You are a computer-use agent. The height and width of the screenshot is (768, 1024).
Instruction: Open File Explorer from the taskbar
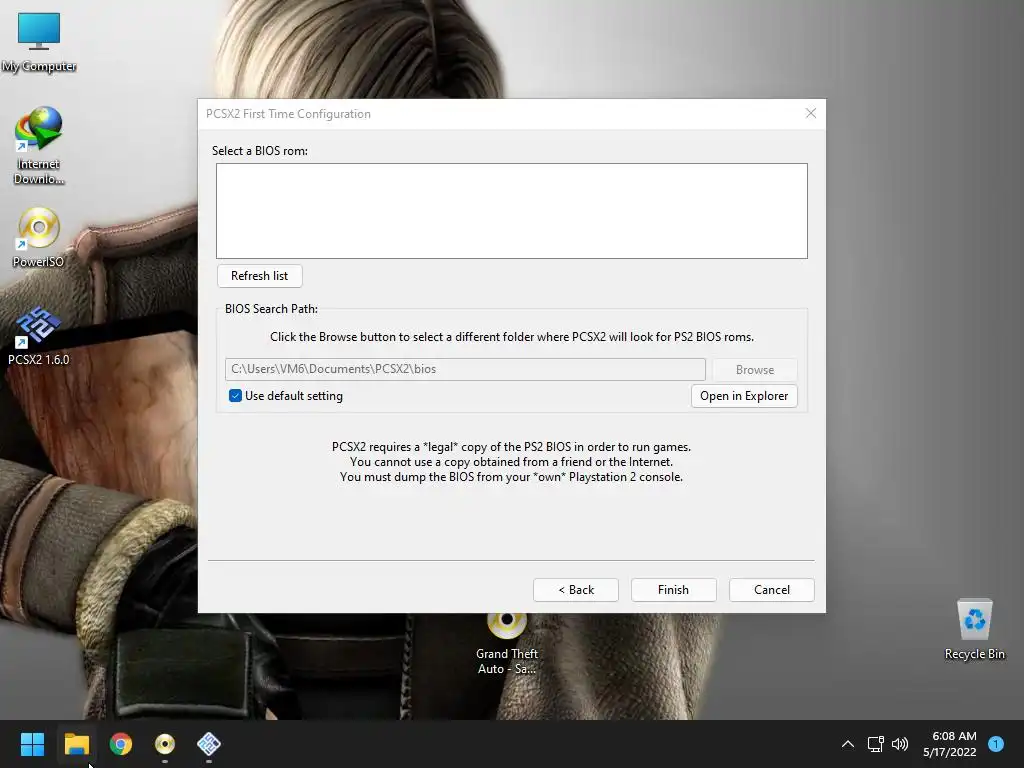(x=76, y=744)
